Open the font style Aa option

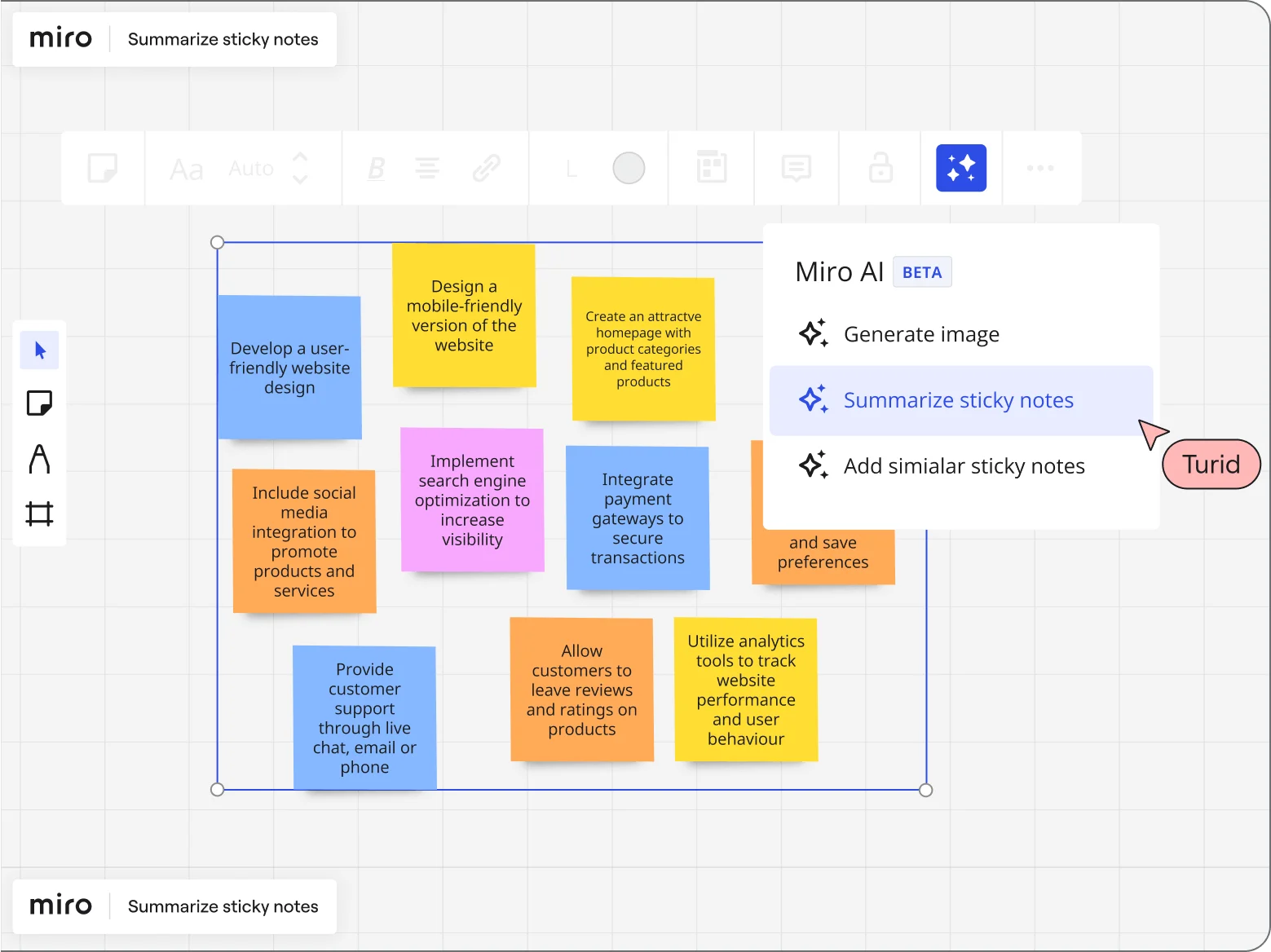(x=187, y=170)
